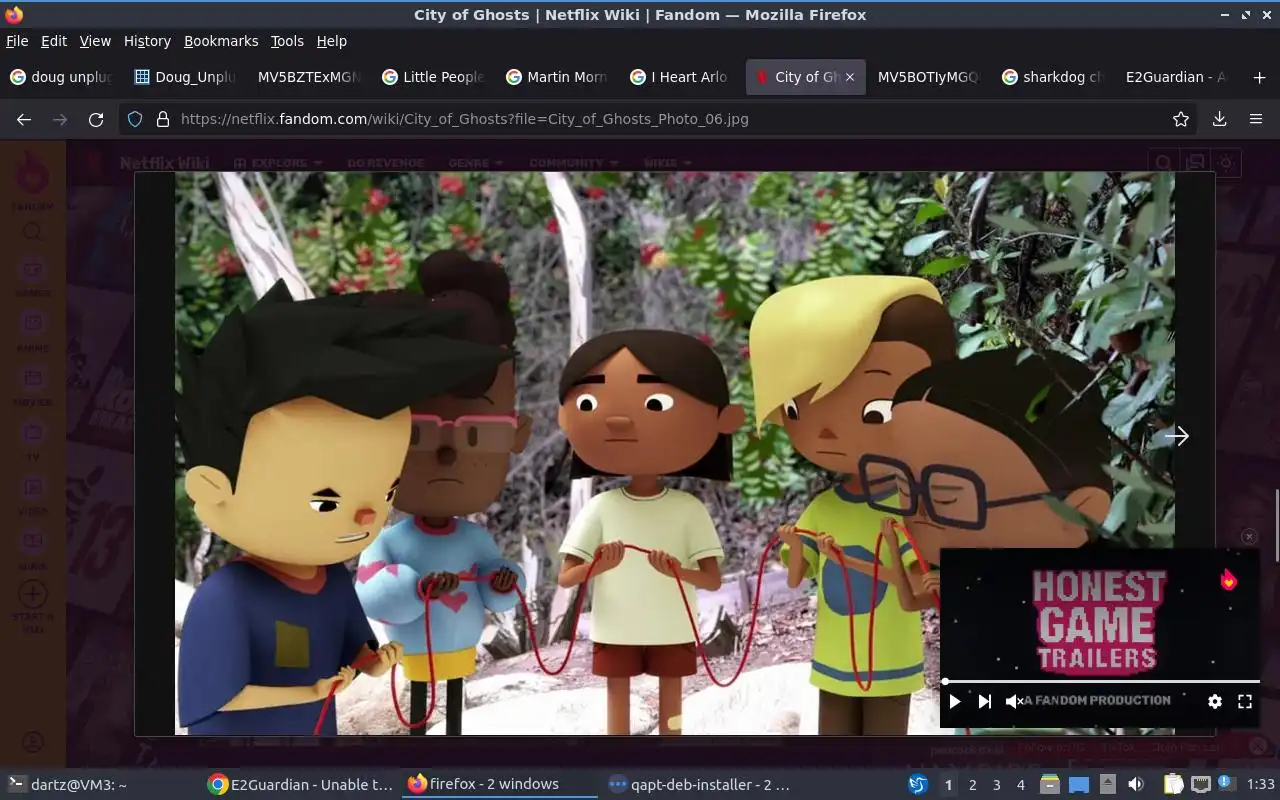Screen dimensions: 1280x800
Task: Reload the current page
Action: click(96, 119)
